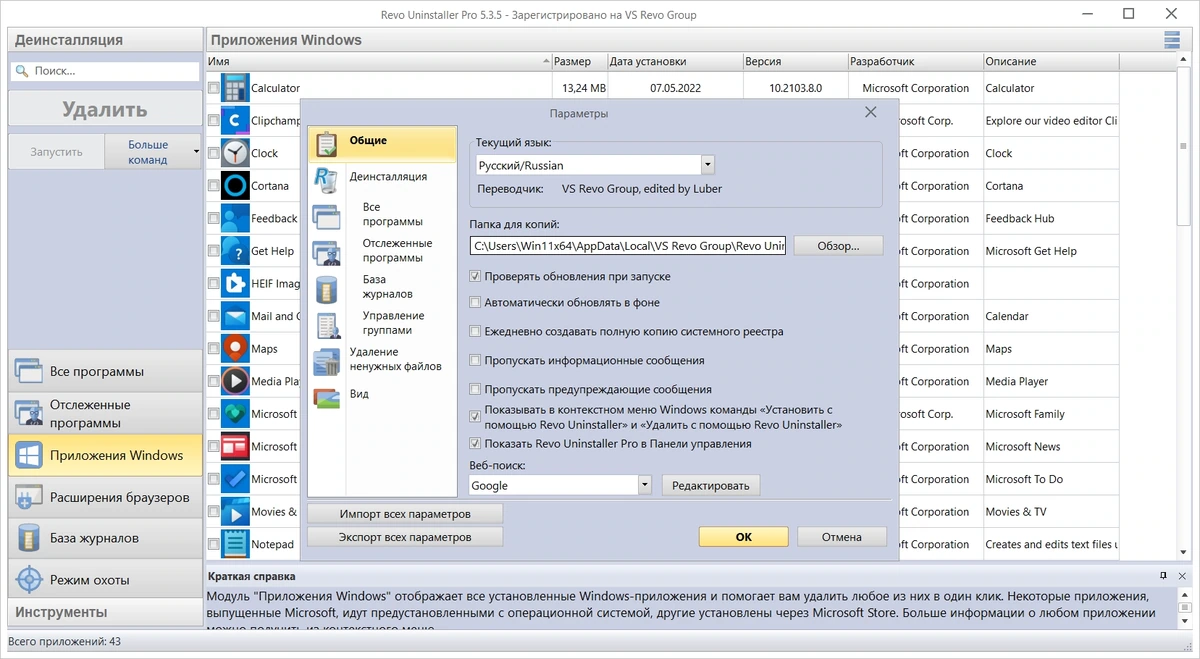Click the Запустить button
1200x659 pixels.
click(56, 152)
